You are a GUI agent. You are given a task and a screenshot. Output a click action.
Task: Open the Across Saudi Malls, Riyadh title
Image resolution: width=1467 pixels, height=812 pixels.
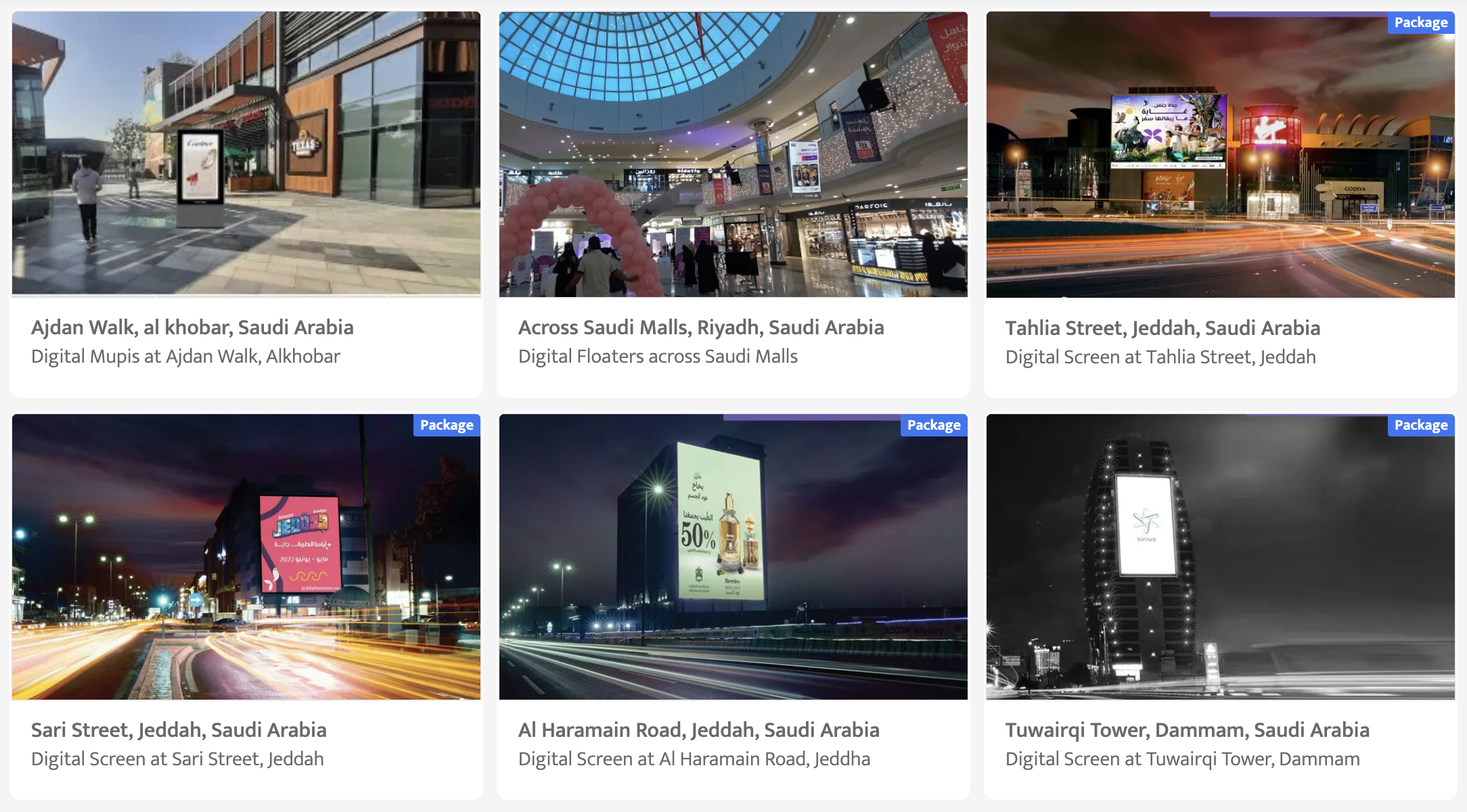point(701,328)
